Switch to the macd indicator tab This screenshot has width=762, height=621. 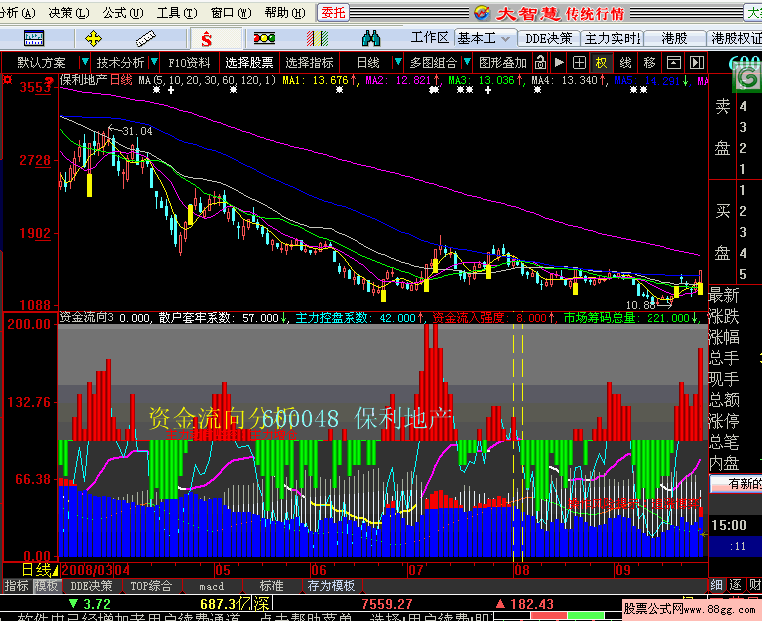211,586
